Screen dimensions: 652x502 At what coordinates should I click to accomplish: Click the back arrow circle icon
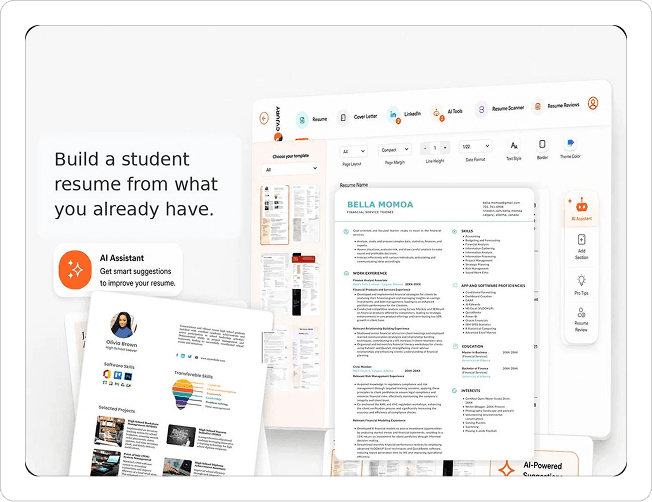coord(264,119)
